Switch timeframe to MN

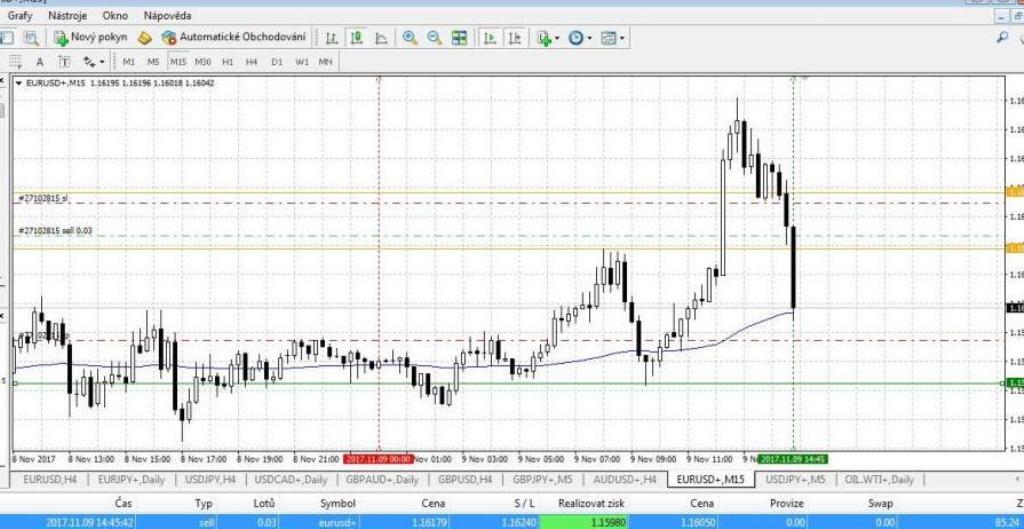click(325, 62)
